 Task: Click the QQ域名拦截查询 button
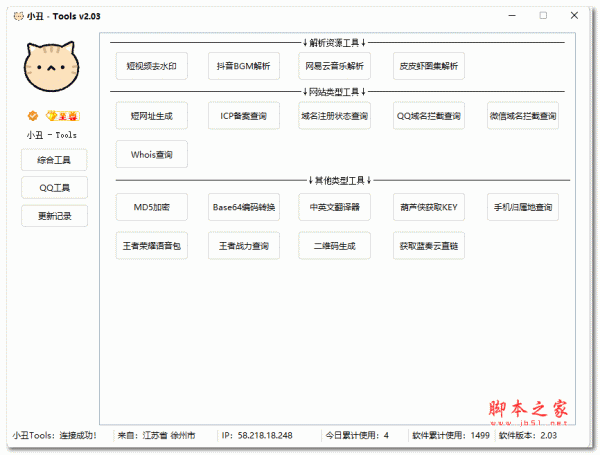coord(429,116)
